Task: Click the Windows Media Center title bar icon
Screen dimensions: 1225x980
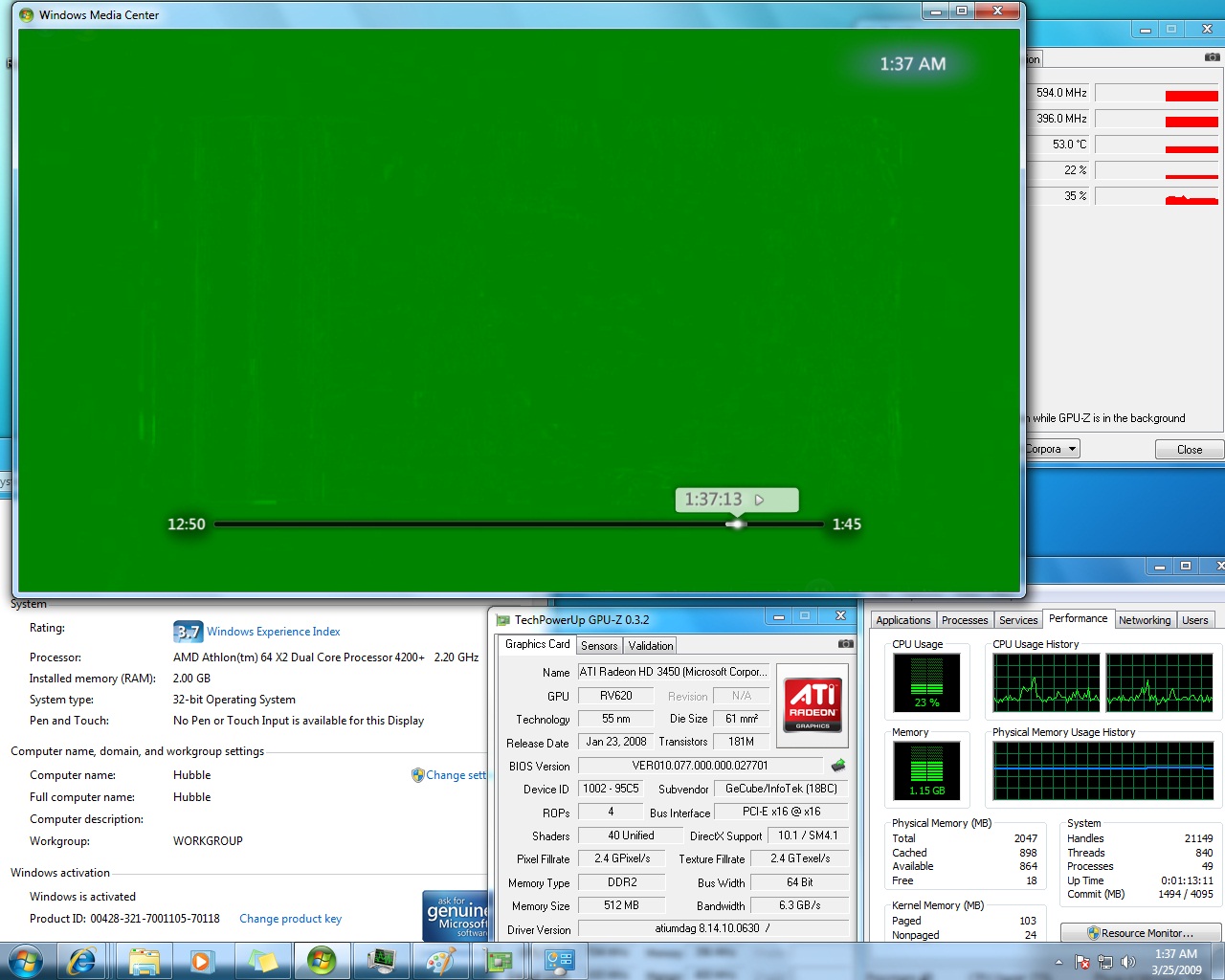Action: pyautogui.click(x=27, y=15)
